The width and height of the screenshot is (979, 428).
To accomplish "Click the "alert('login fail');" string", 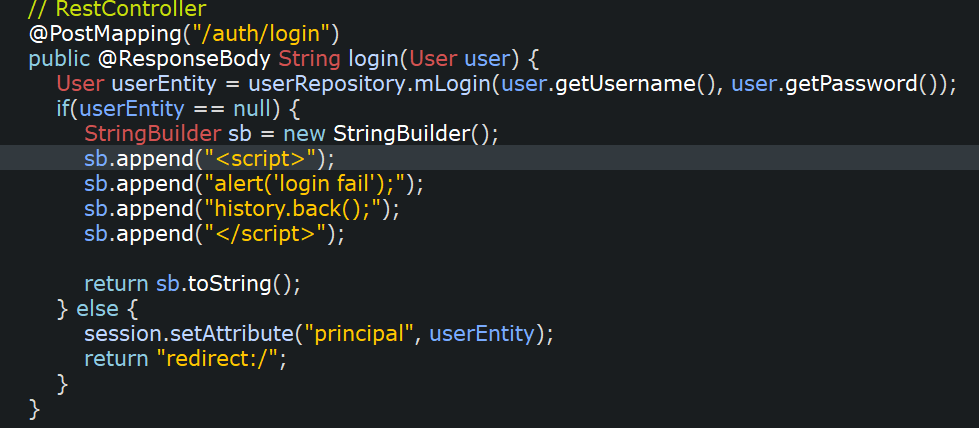I will (303, 184).
